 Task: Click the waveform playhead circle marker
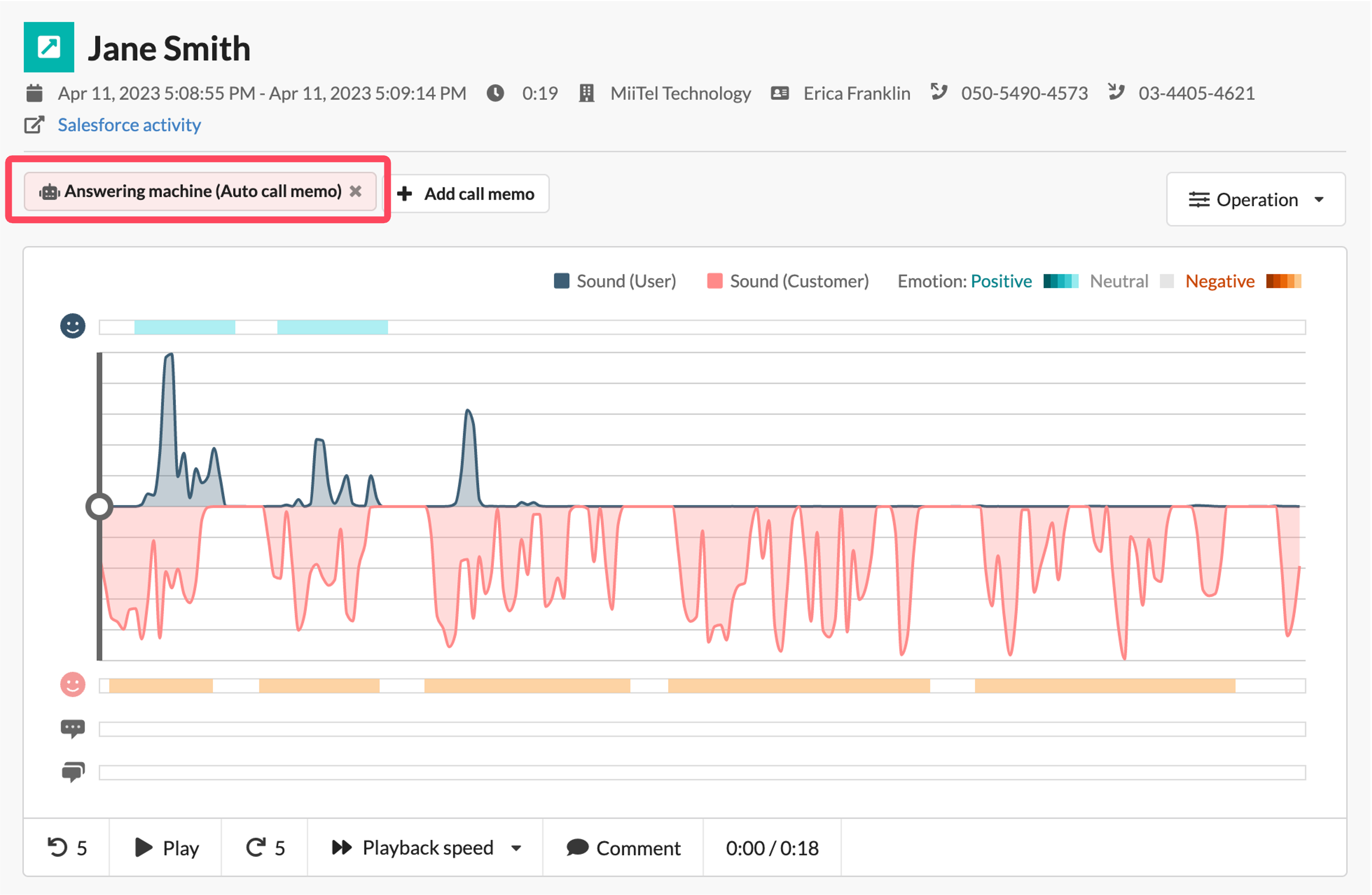[99, 506]
